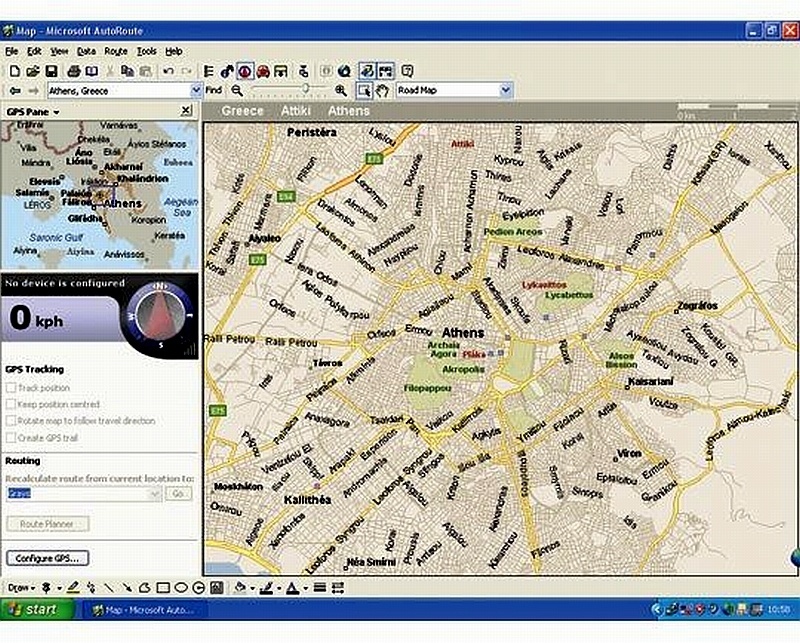Click the Athens breadcrumb link

point(349,111)
